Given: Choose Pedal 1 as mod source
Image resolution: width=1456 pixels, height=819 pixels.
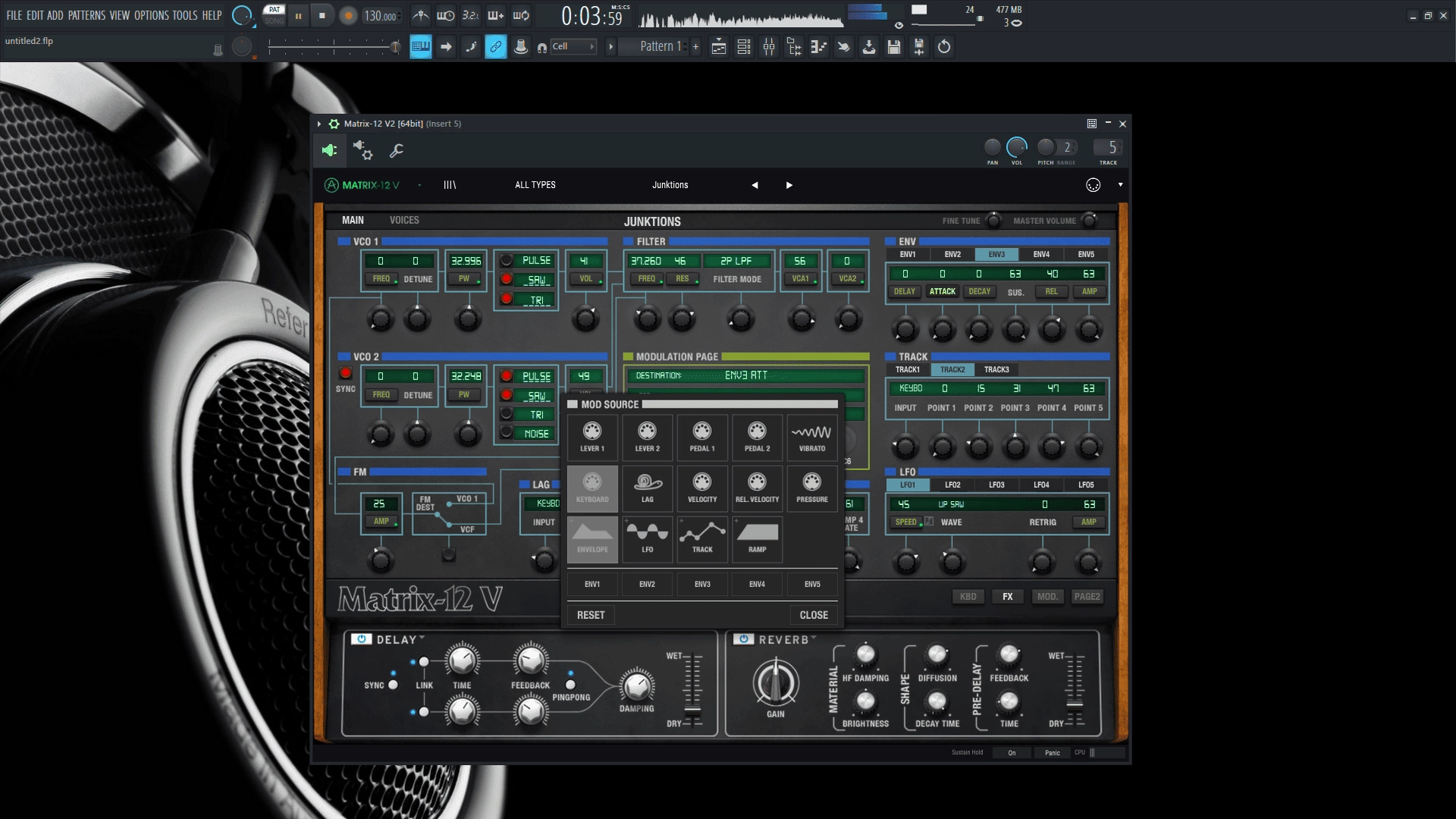Looking at the screenshot, I should coord(702,438).
